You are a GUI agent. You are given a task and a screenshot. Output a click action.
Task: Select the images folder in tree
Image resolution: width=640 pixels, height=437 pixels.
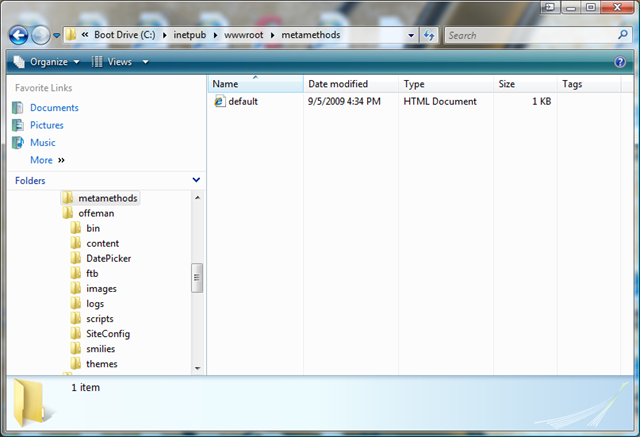coord(93,288)
